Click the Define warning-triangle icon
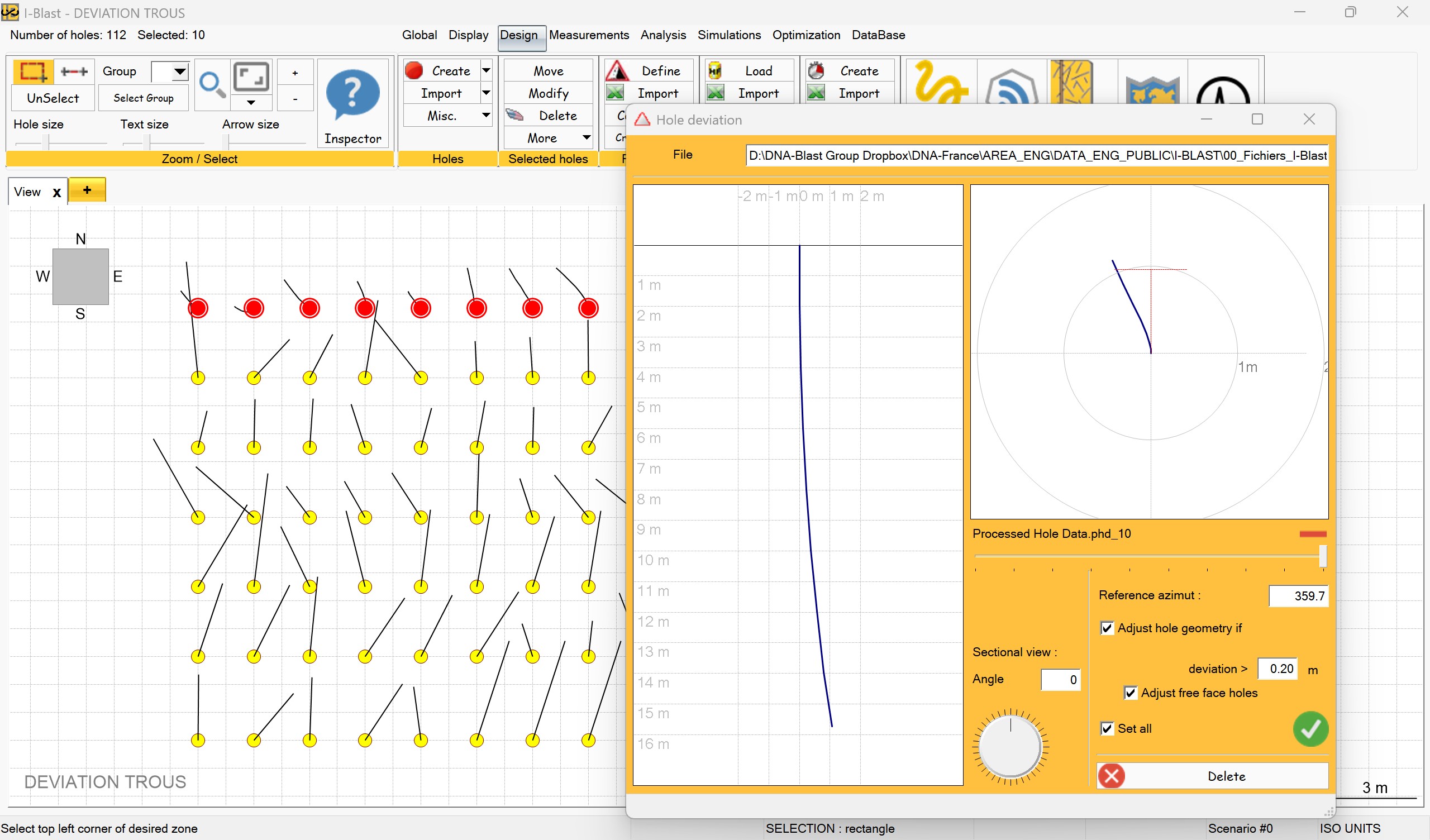The image size is (1430, 840). [x=617, y=70]
